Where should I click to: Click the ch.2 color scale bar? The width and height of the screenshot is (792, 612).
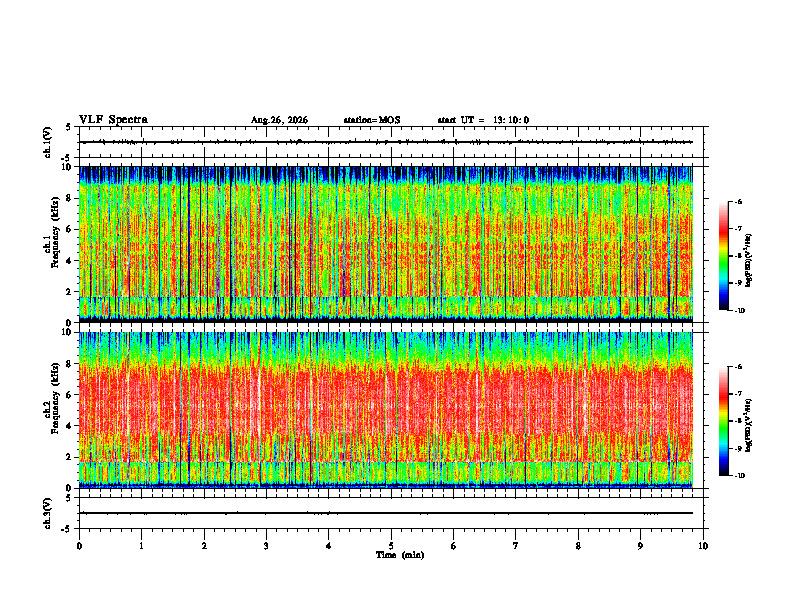coord(723,421)
